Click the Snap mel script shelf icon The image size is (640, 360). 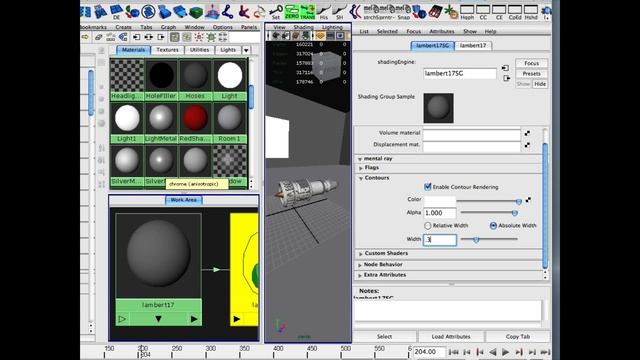point(403,11)
